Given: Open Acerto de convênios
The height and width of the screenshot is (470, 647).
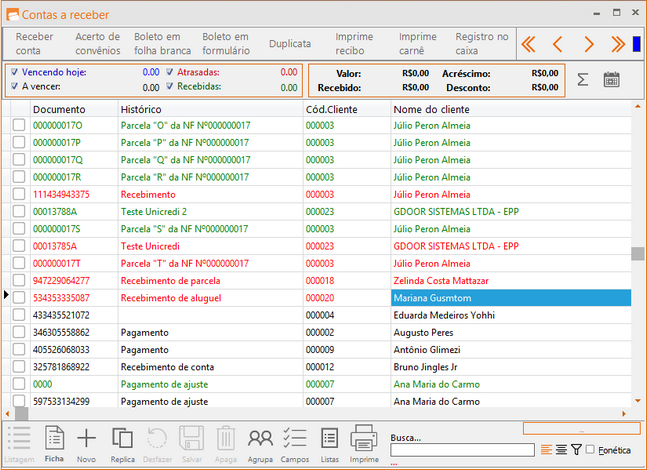Looking at the screenshot, I should pos(98,44).
